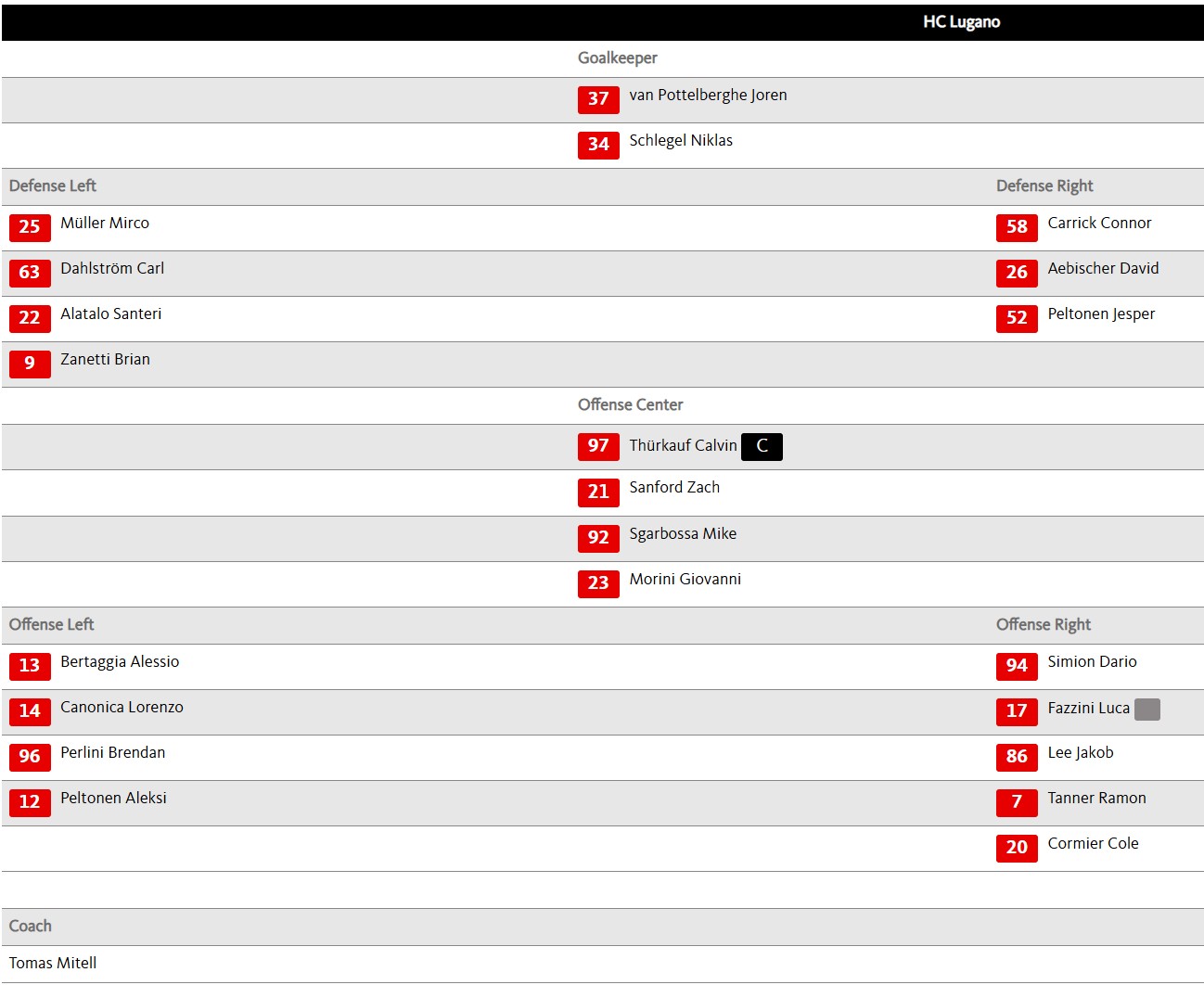Select goalkeeper Schlegel Niklas
This screenshot has width=1204, height=985.
[x=681, y=141]
